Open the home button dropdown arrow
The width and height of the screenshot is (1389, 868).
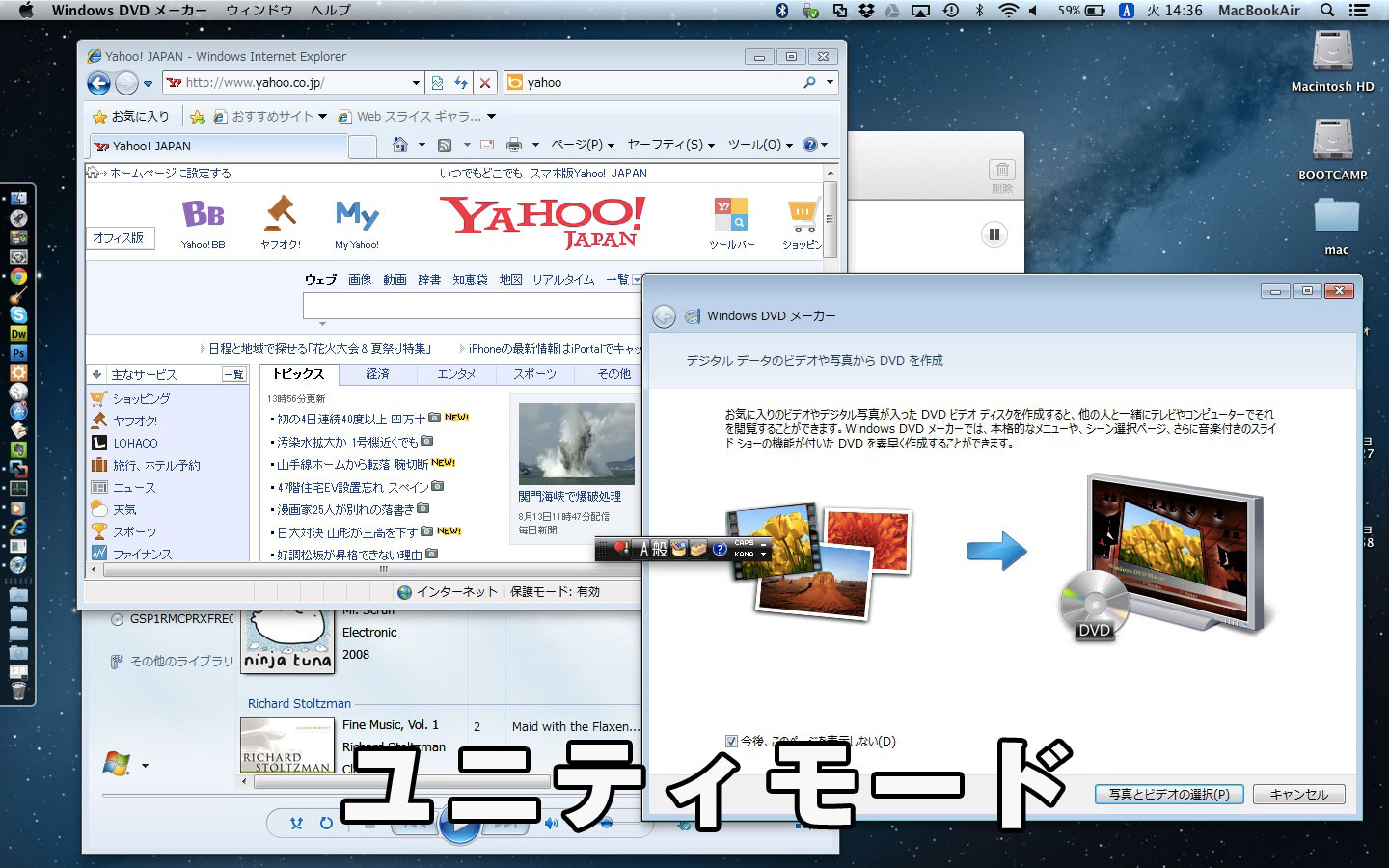tap(422, 145)
